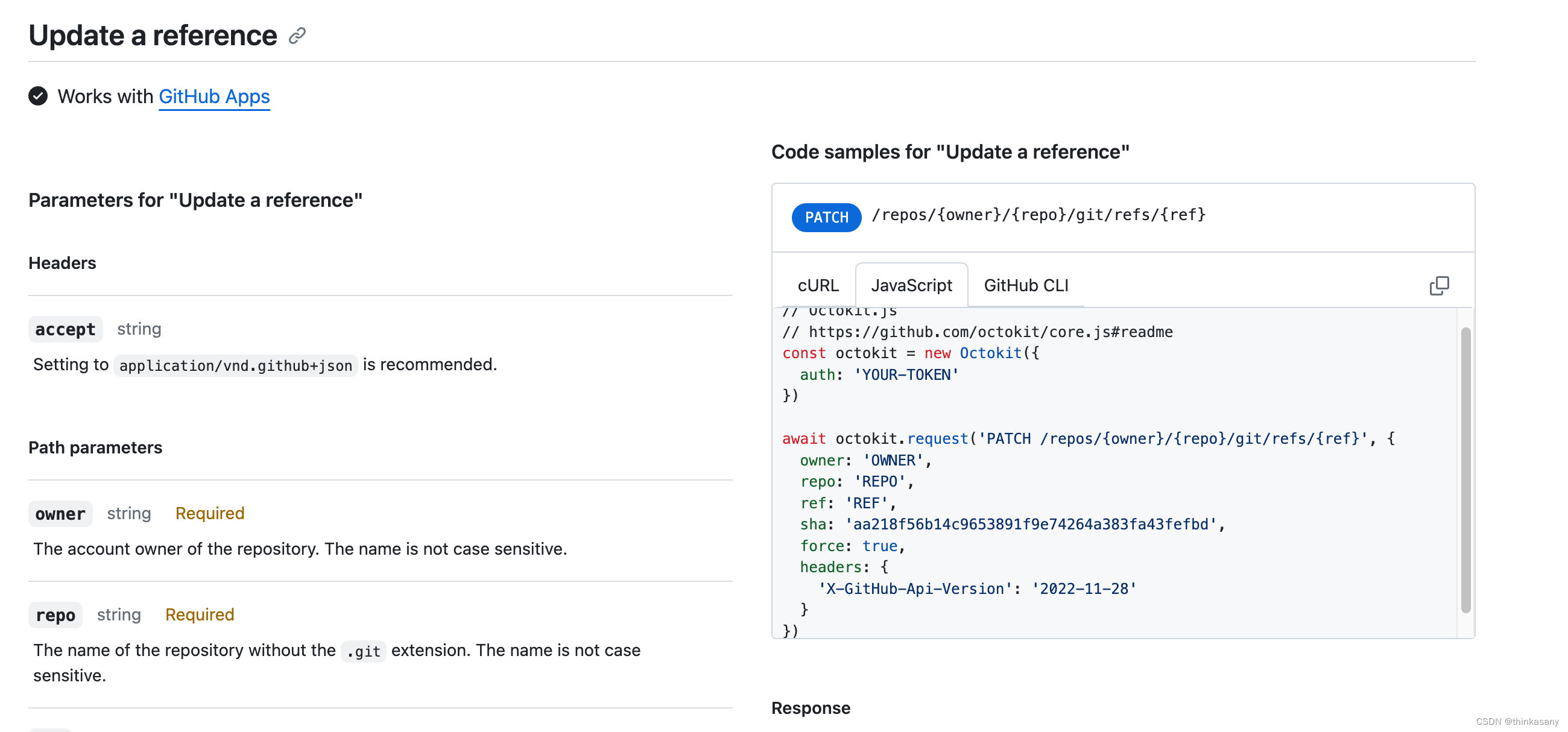The image size is (1568, 732).
Task: Click the .git inline code chip
Action: pos(364,651)
